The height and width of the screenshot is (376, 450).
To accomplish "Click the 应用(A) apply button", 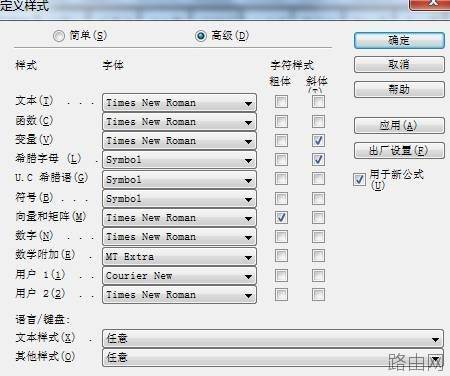I will [x=399, y=126].
